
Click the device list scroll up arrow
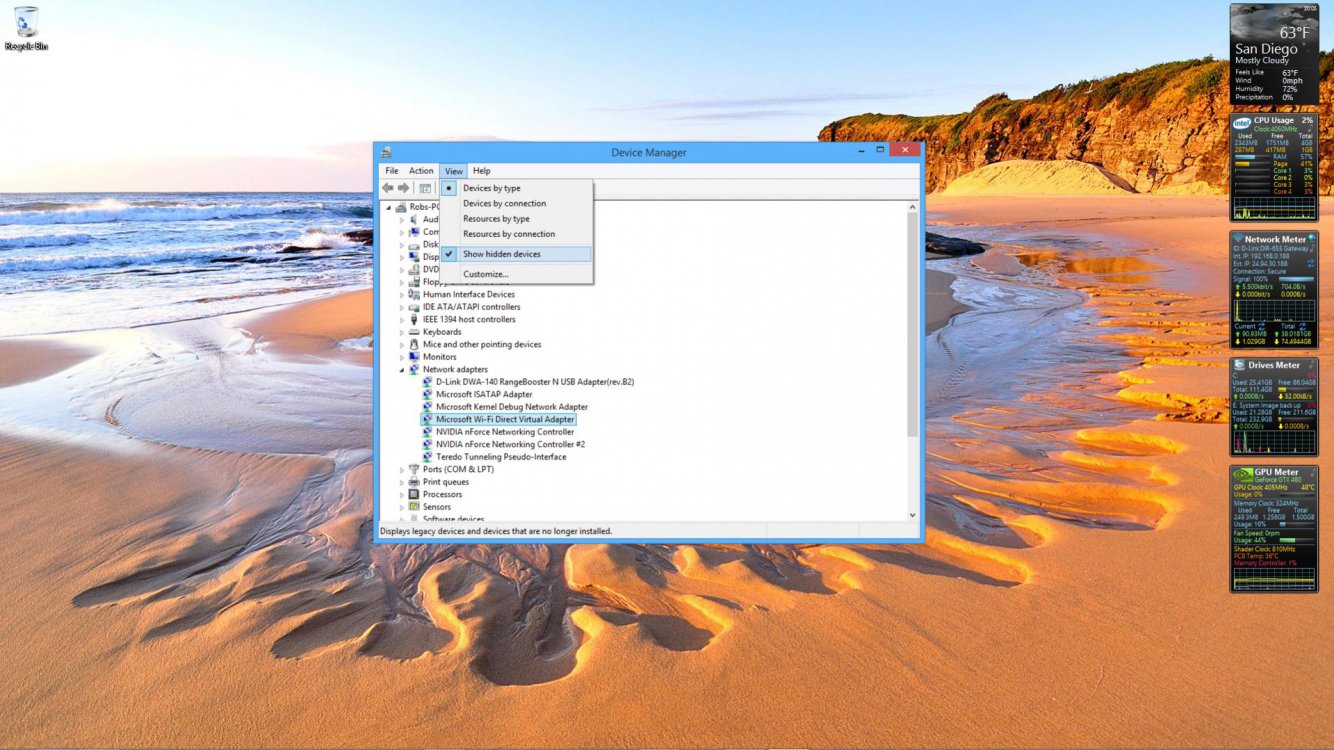coord(912,207)
